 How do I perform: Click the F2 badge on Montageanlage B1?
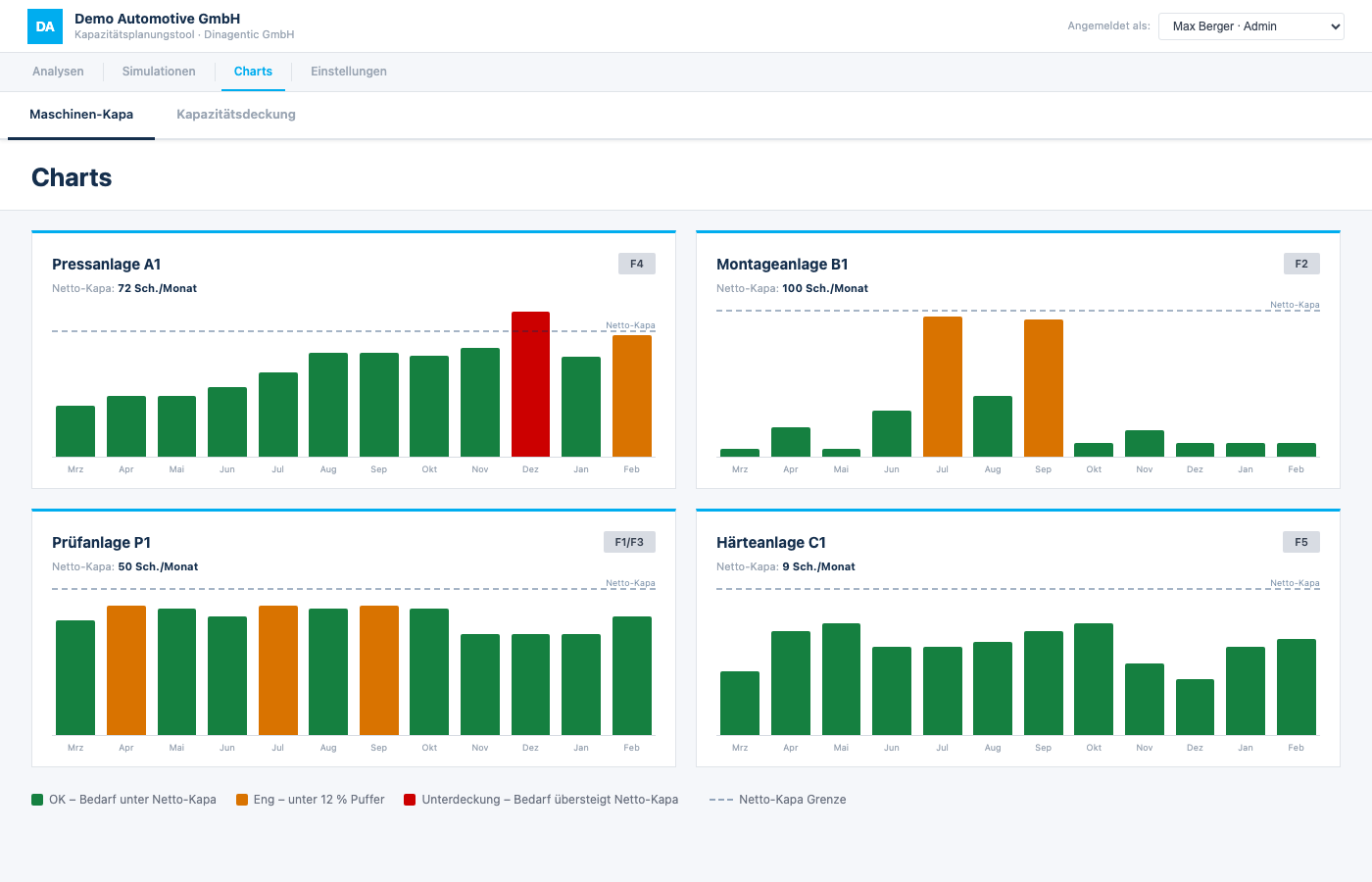click(1301, 264)
